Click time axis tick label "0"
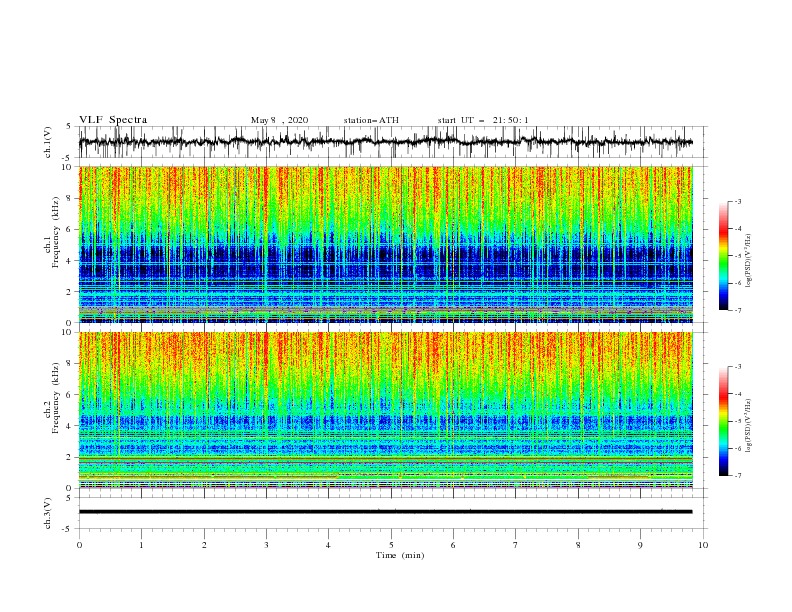This screenshot has height=612, width=792. pos(79,545)
